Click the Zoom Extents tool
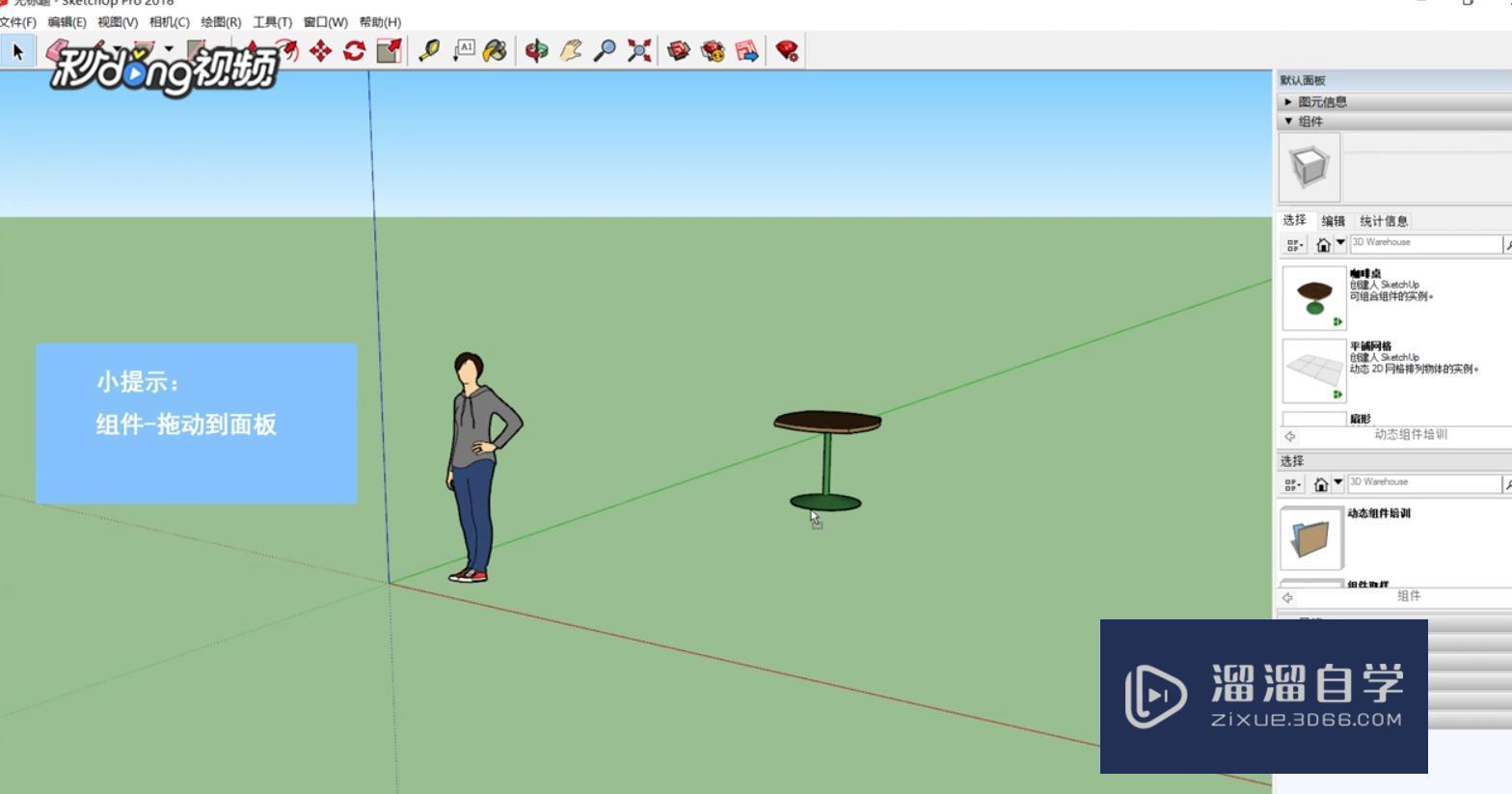 point(638,51)
